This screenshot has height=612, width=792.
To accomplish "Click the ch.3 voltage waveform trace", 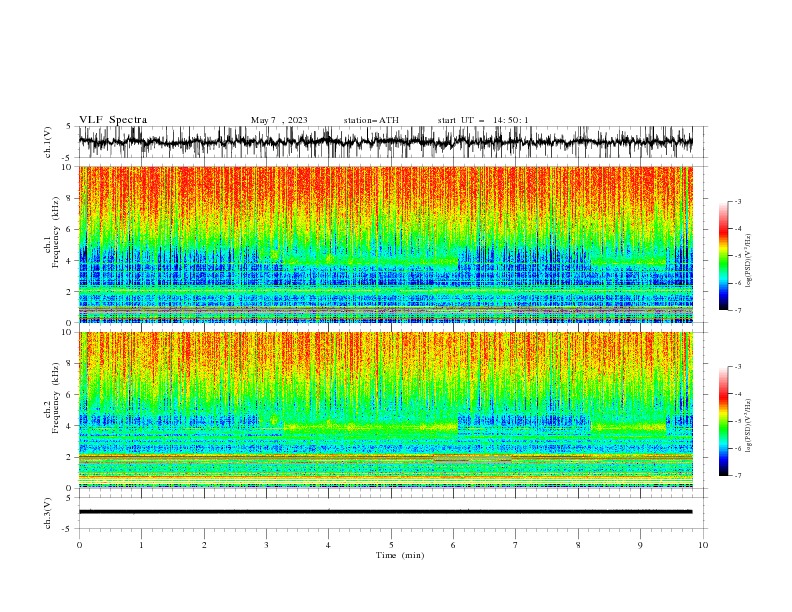I will pyautogui.click(x=386, y=512).
